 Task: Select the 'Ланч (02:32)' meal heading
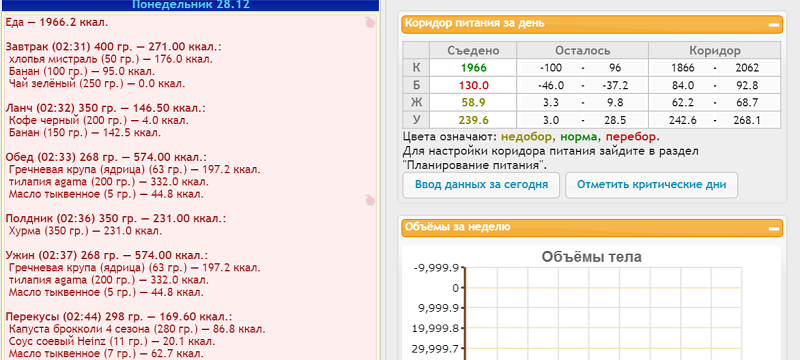(106, 109)
